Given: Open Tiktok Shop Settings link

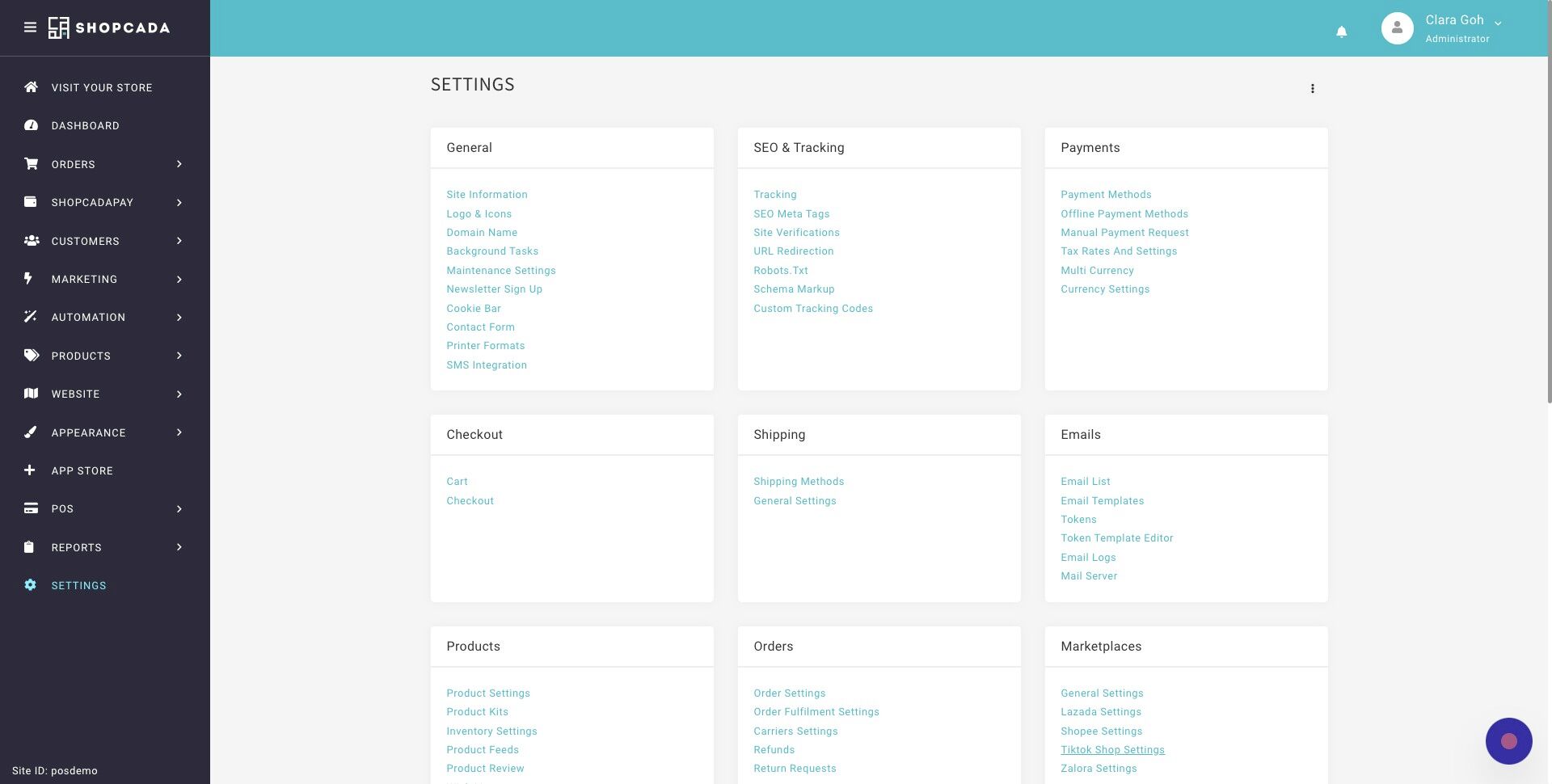Looking at the screenshot, I should (1112, 750).
